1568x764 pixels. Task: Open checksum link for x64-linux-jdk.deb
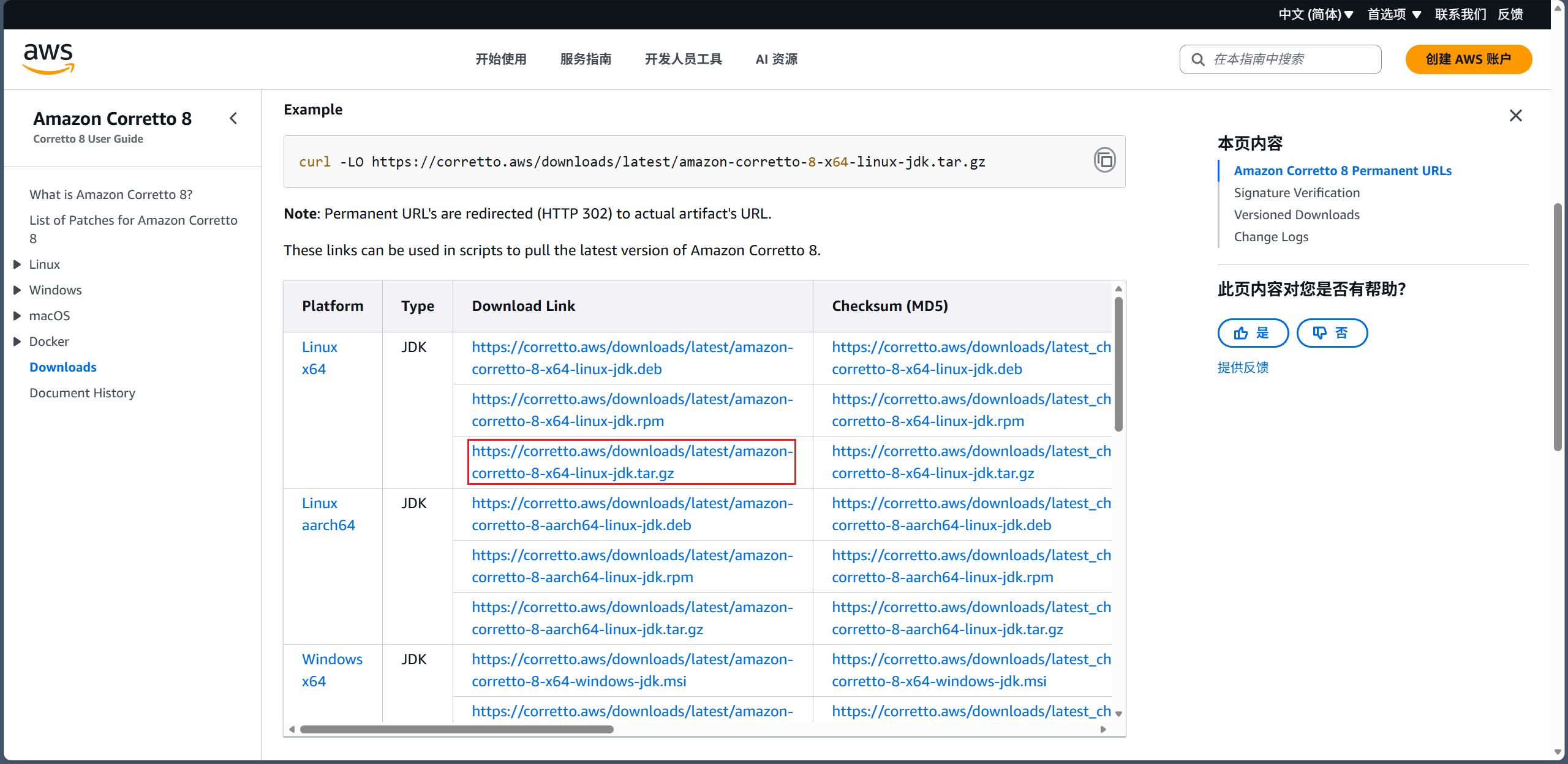click(x=971, y=358)
